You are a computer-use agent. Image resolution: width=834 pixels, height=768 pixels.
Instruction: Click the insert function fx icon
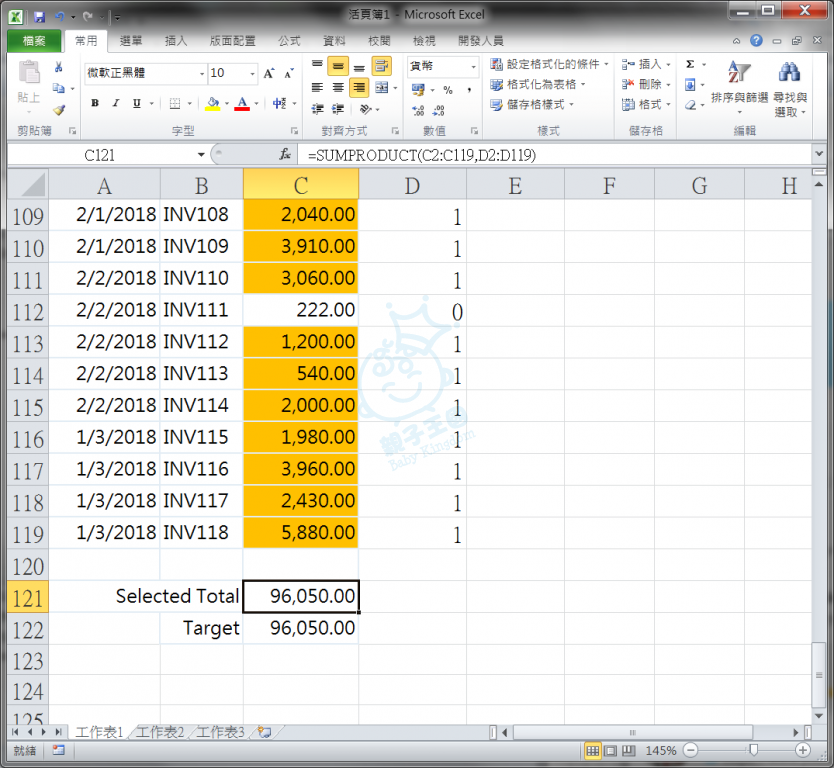coord(285,155)
